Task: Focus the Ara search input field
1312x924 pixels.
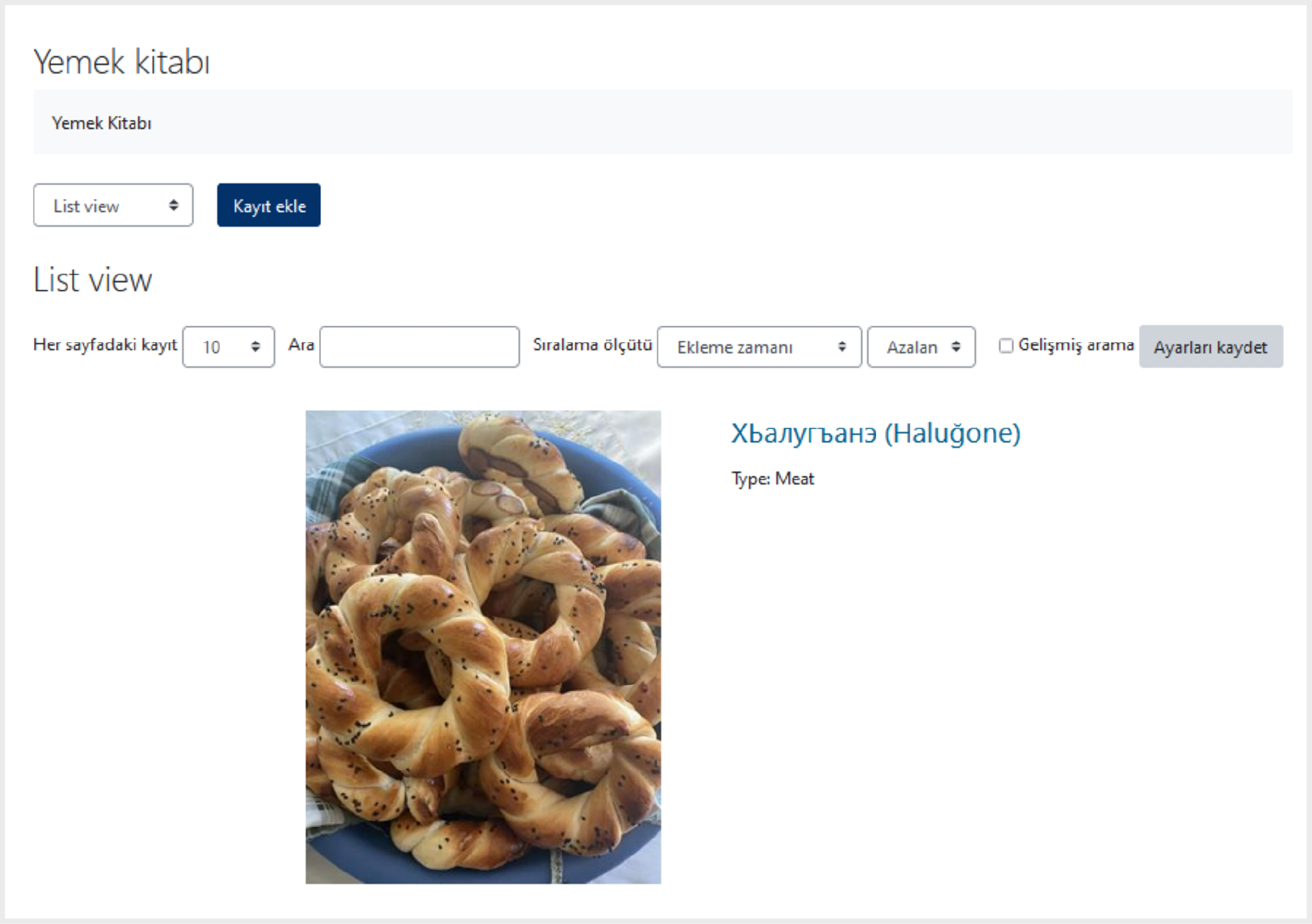Action: click(x=420, y=347)
